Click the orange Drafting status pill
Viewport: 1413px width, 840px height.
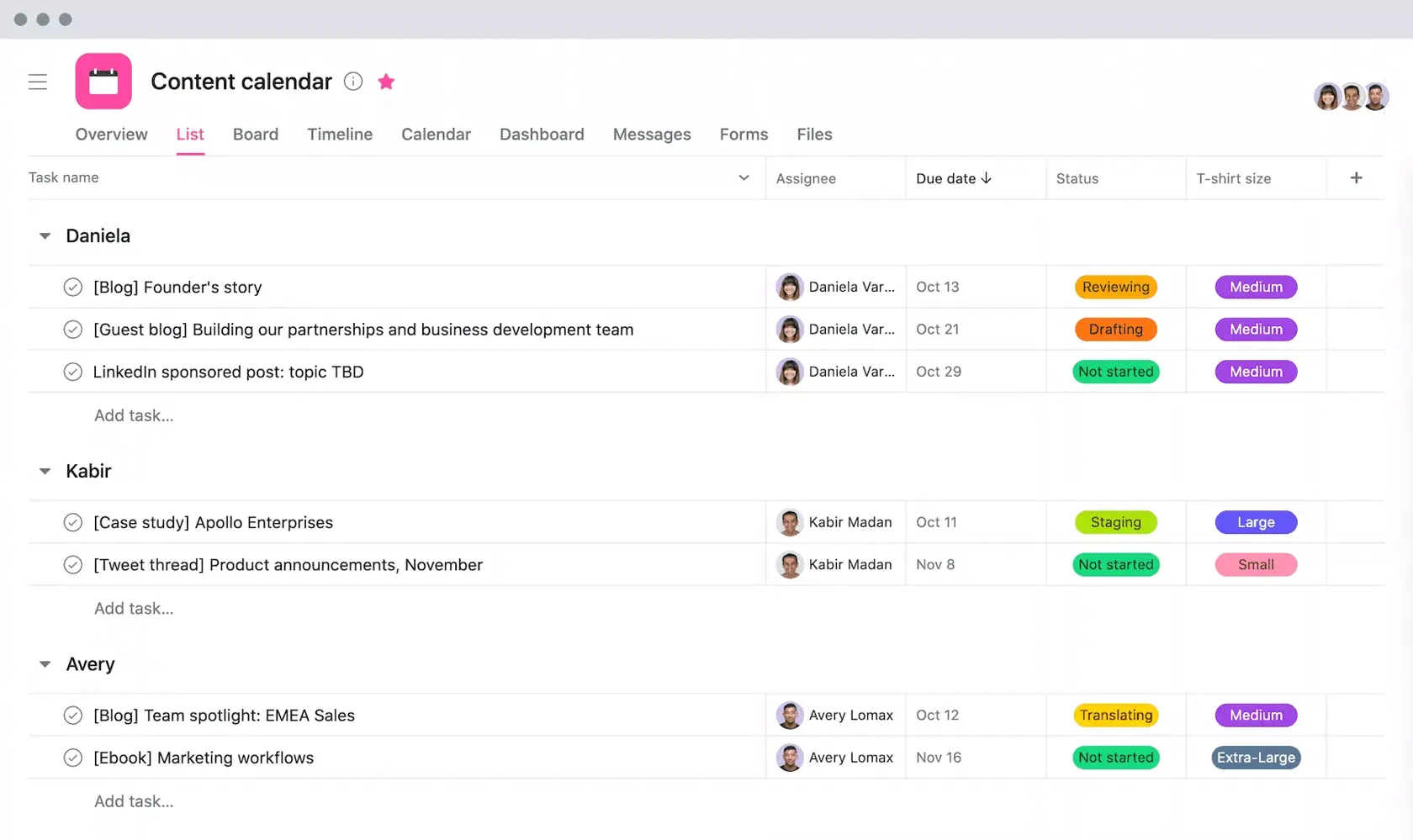(1115, 329)
